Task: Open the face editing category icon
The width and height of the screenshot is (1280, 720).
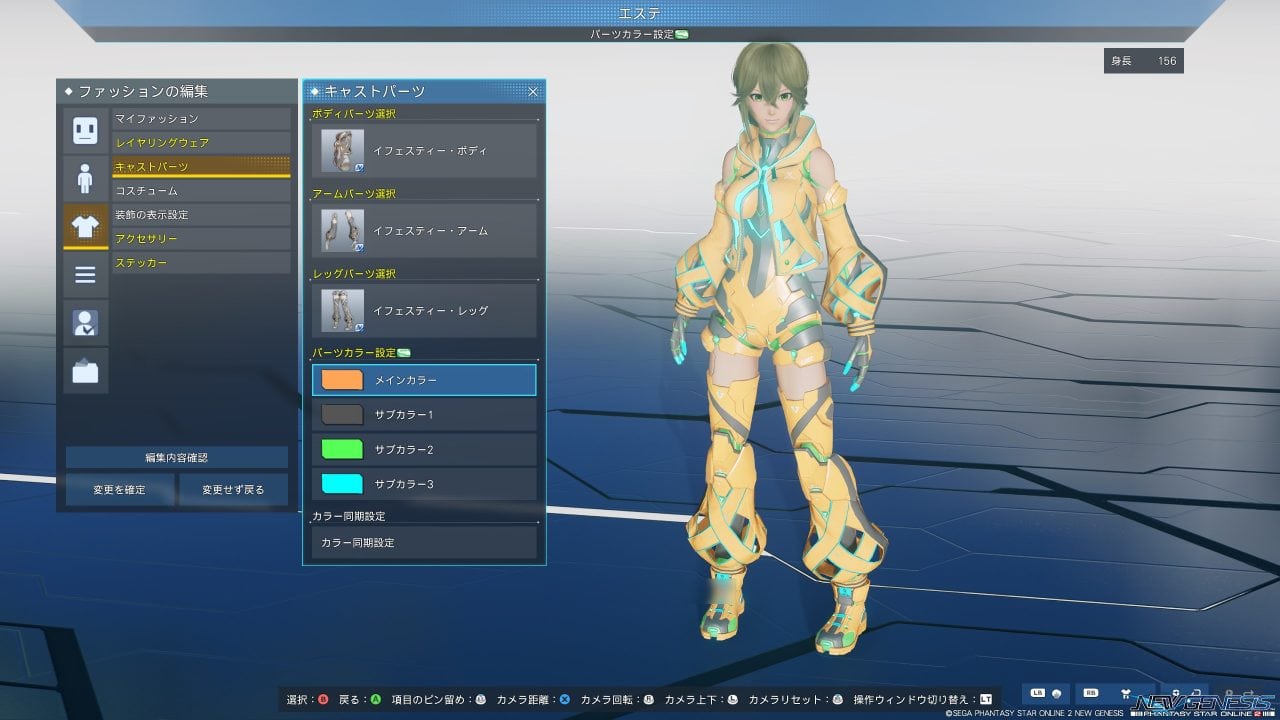Action: (85, 130)
